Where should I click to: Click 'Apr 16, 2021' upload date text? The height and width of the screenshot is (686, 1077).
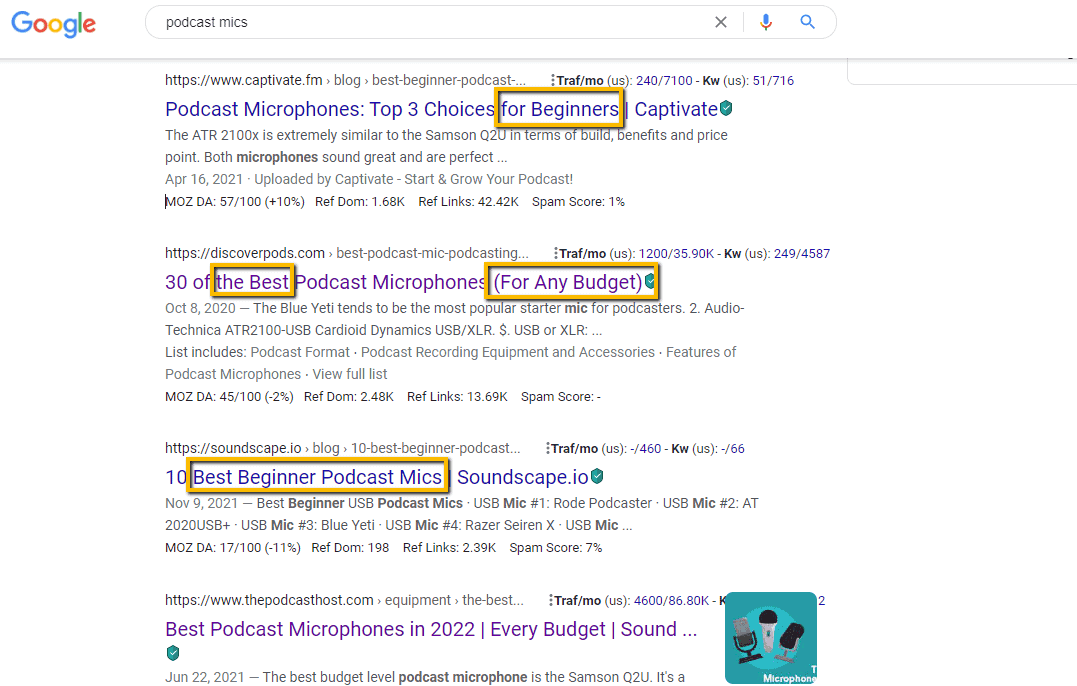(204, 179)
